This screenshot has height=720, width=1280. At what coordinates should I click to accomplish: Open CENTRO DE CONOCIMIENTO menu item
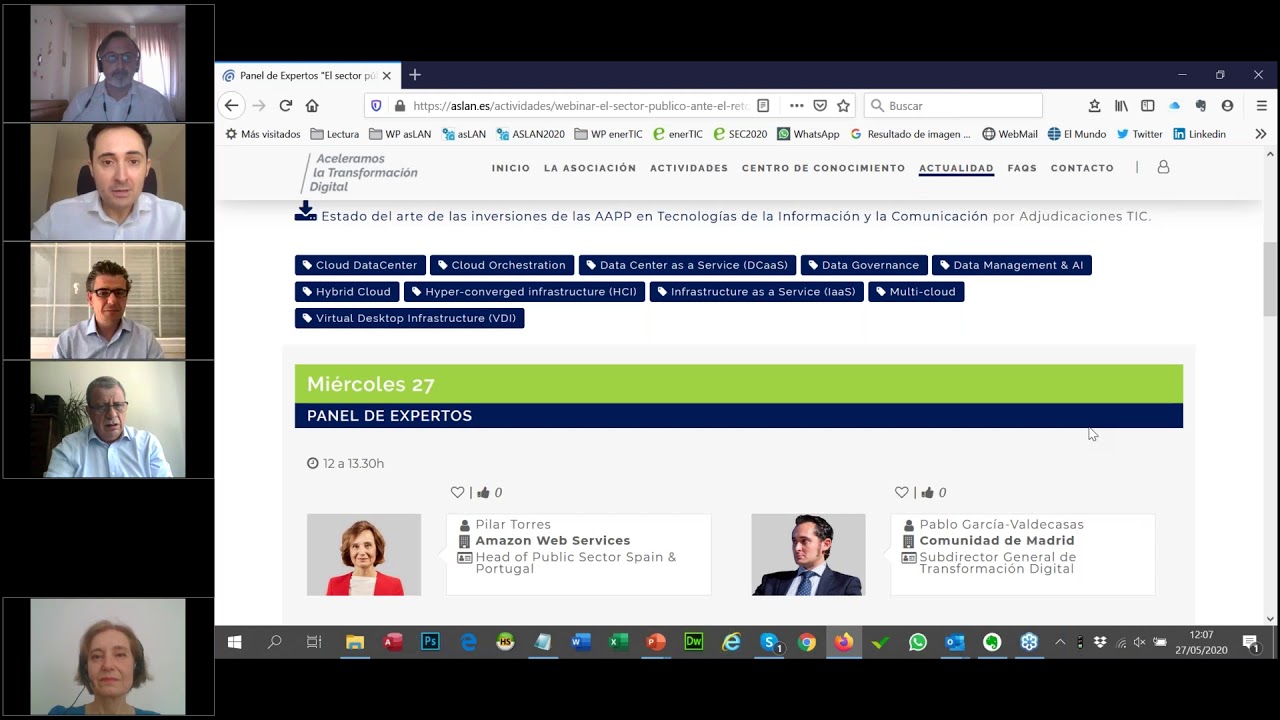[823, 168]
